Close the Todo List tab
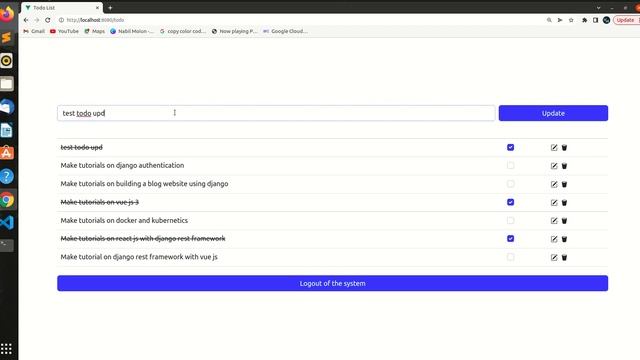Image resolution: width=640 pixels, height=360 pixels. [97, 8]
